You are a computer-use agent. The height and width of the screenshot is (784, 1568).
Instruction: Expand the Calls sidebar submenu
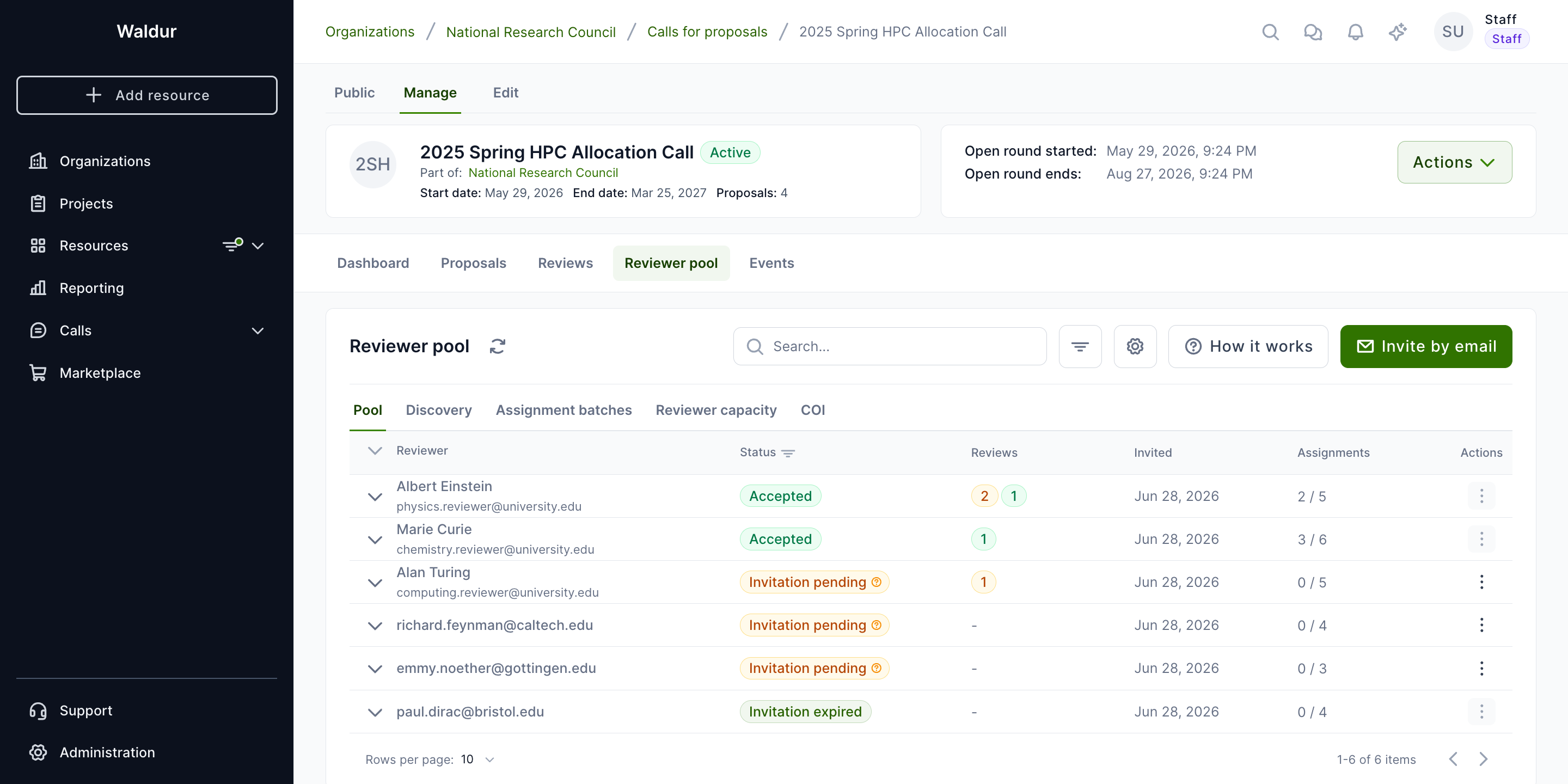point(258,330)
